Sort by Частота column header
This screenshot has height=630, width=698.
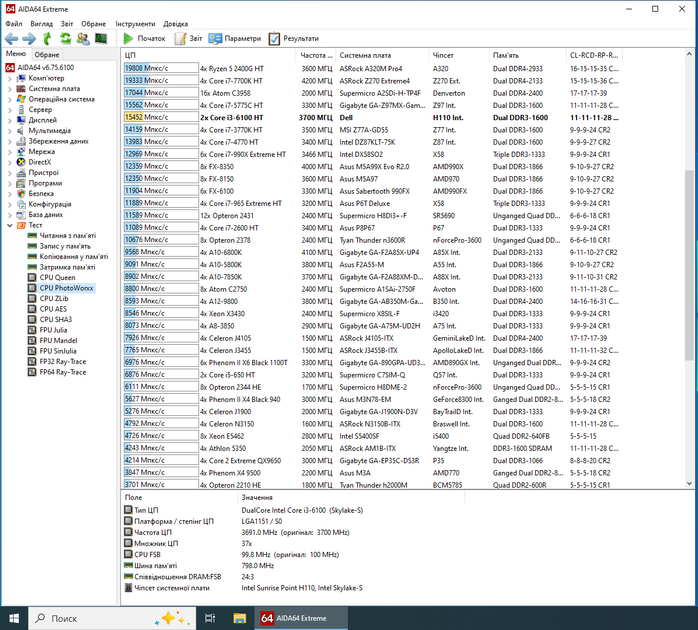click(x=315, y=55)
